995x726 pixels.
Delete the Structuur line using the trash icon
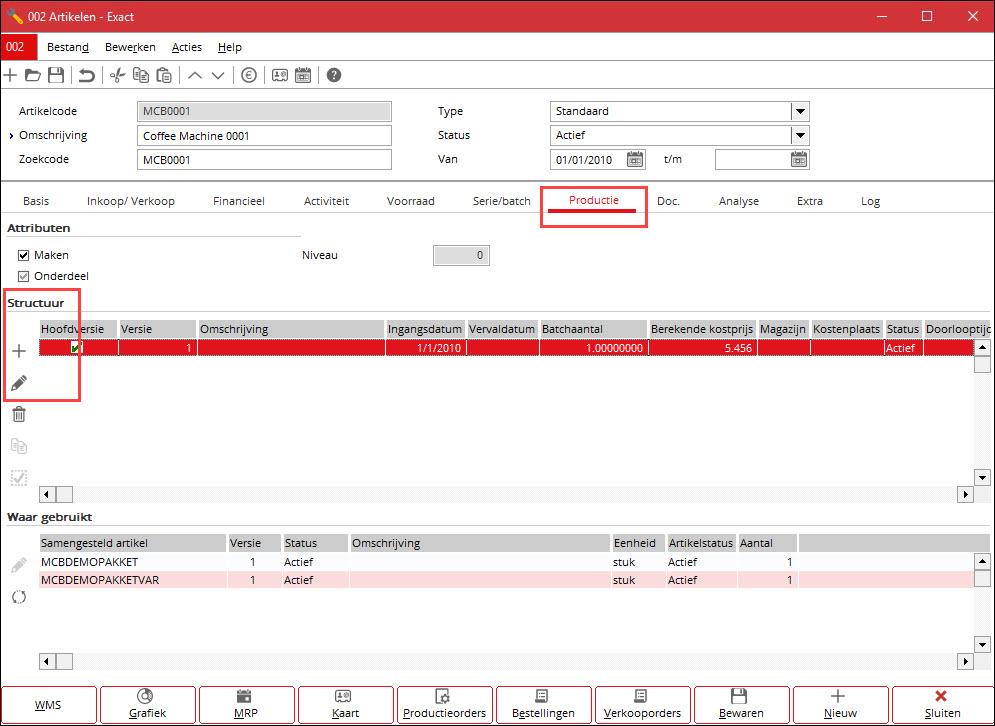(x=18, y=414)
